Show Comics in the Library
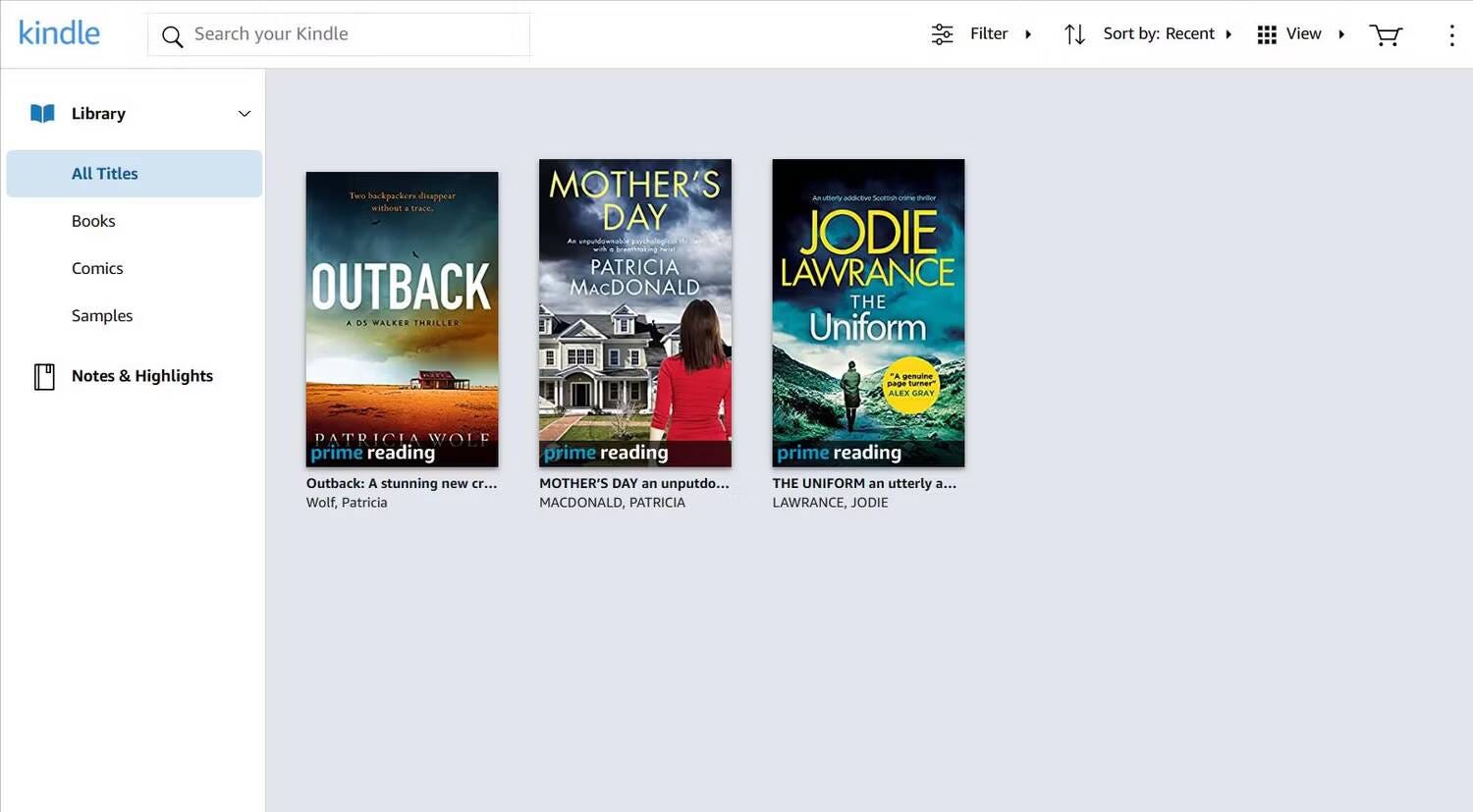The width and height of the screenshot is (1473, 812). [x=97, y=268]
